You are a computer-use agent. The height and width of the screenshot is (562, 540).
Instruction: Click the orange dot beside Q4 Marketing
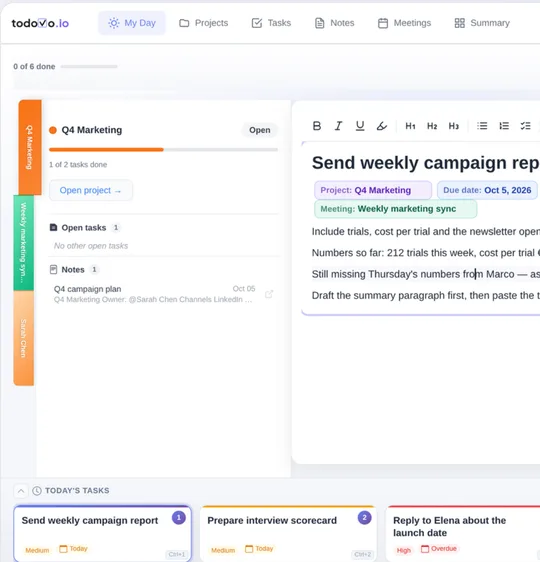point(53,130)
